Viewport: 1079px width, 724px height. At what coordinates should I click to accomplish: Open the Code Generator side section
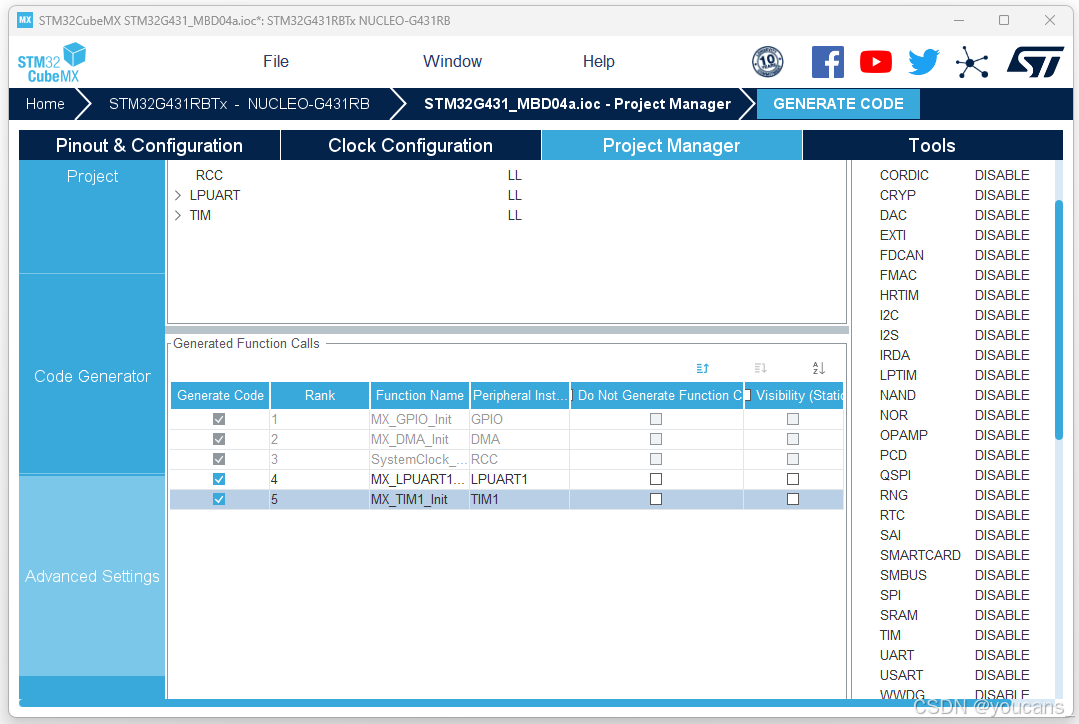[x=92, y=376]
